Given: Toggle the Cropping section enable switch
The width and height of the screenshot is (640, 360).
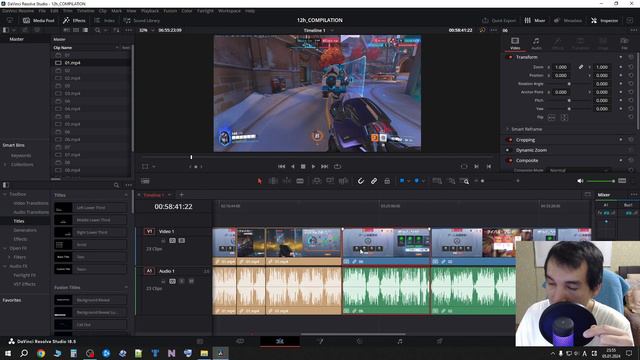Looking at the screenshot, I should coord(509,140).
